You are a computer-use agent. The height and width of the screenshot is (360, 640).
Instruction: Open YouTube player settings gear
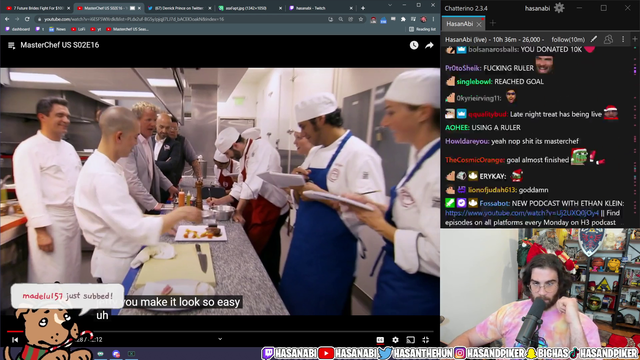(x=395, y=340)
